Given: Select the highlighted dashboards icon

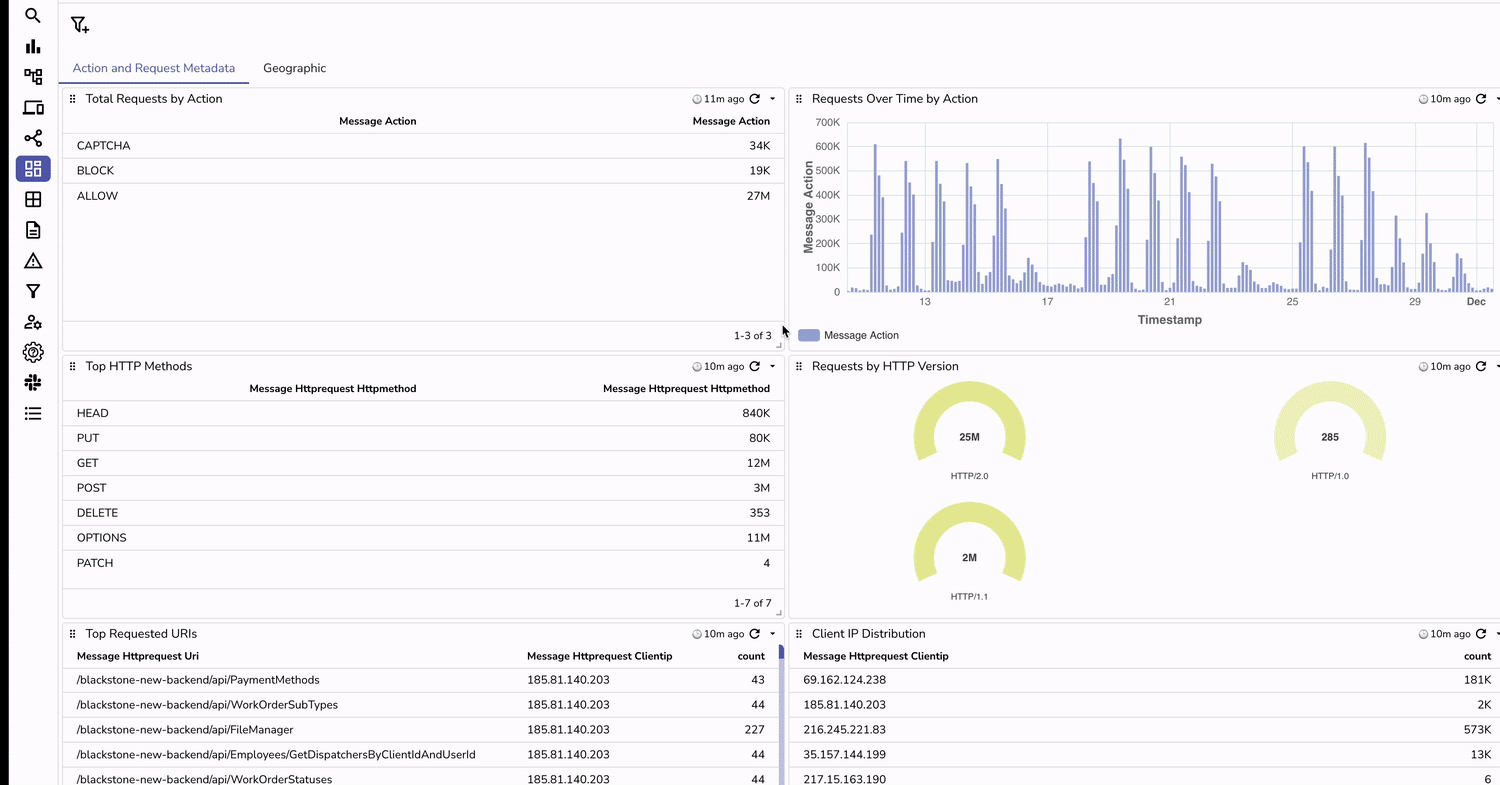Looking at the screenshot, I should pyautogui.click(x=33, y=169).
